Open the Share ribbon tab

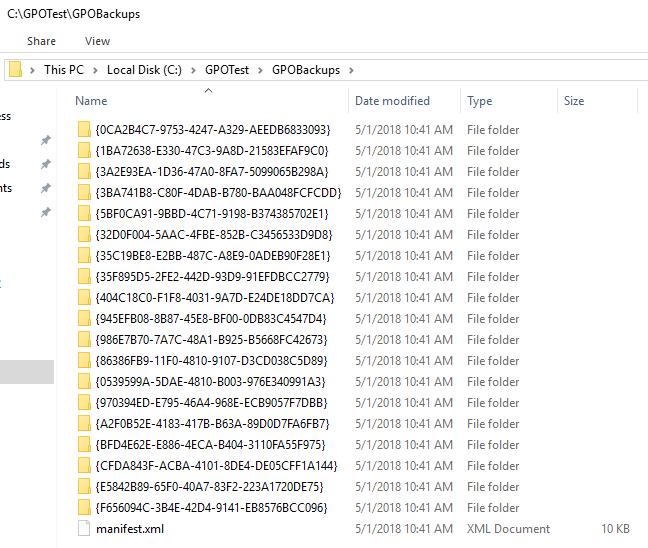coord(41,41)
